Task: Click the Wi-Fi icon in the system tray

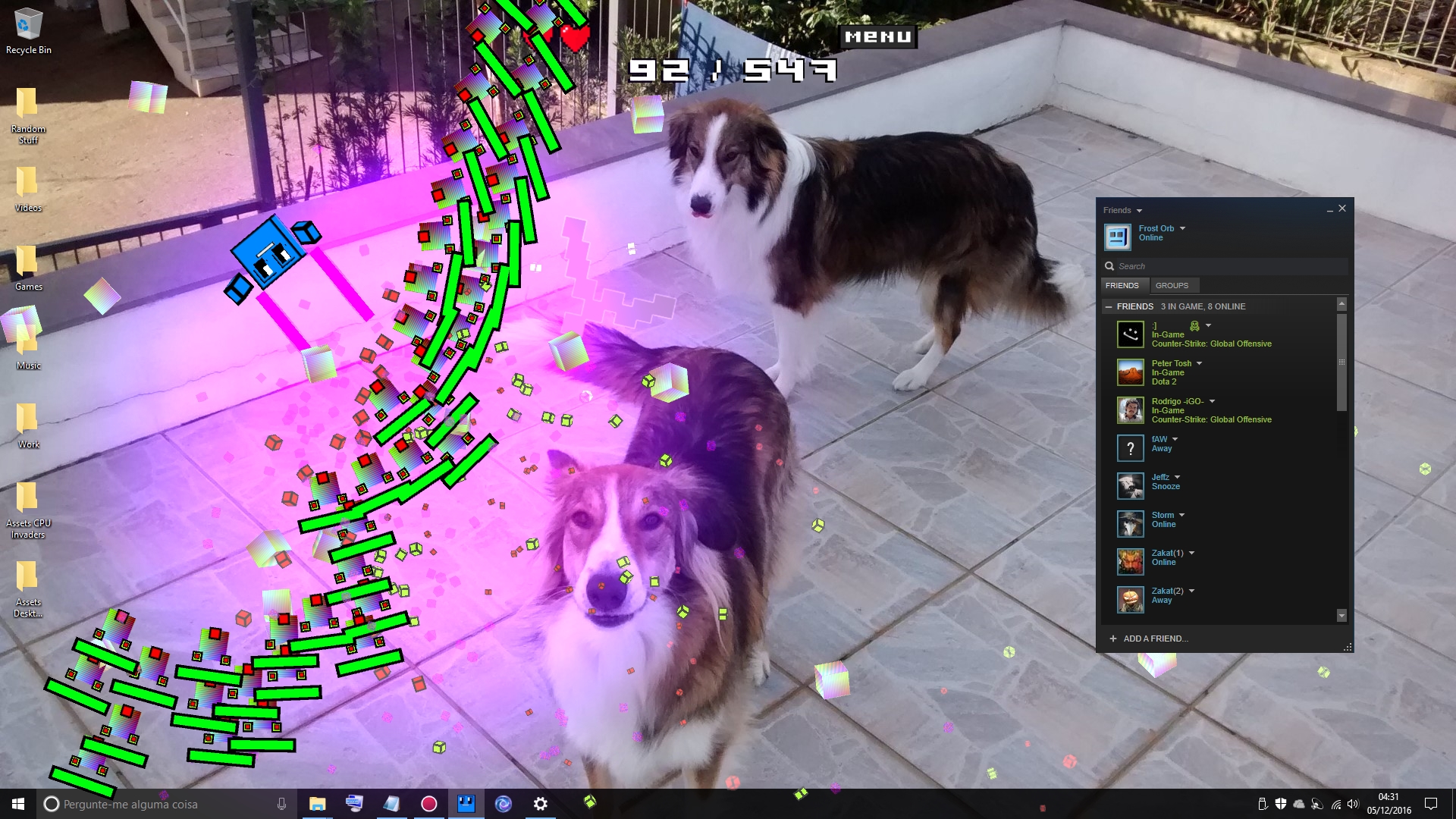Action: [1336, 805]
